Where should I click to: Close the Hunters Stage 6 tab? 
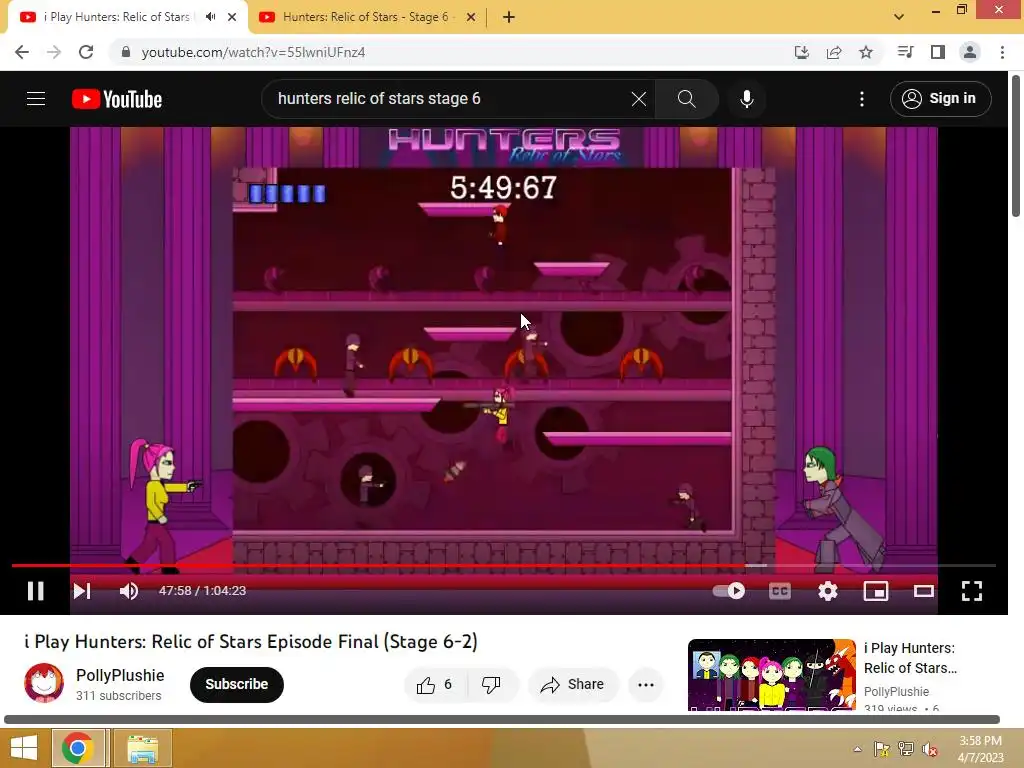[x=471, y=17]
